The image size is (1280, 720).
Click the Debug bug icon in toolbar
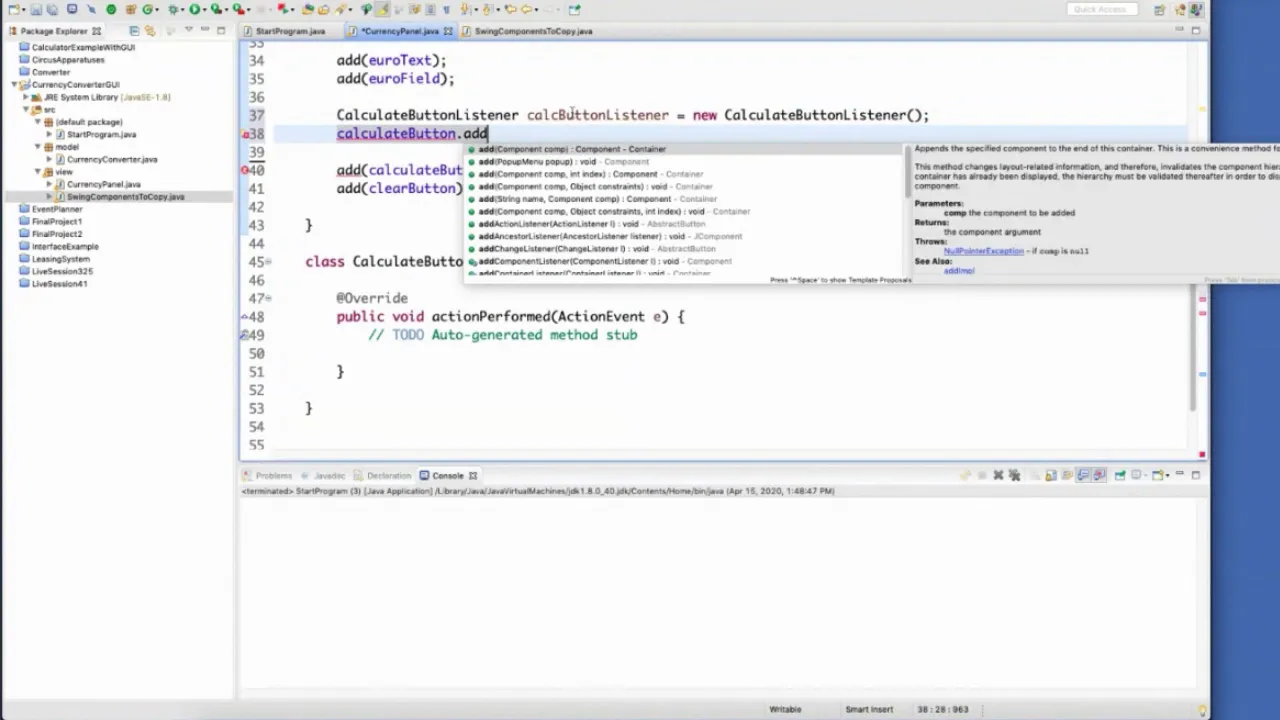(173, 10)
